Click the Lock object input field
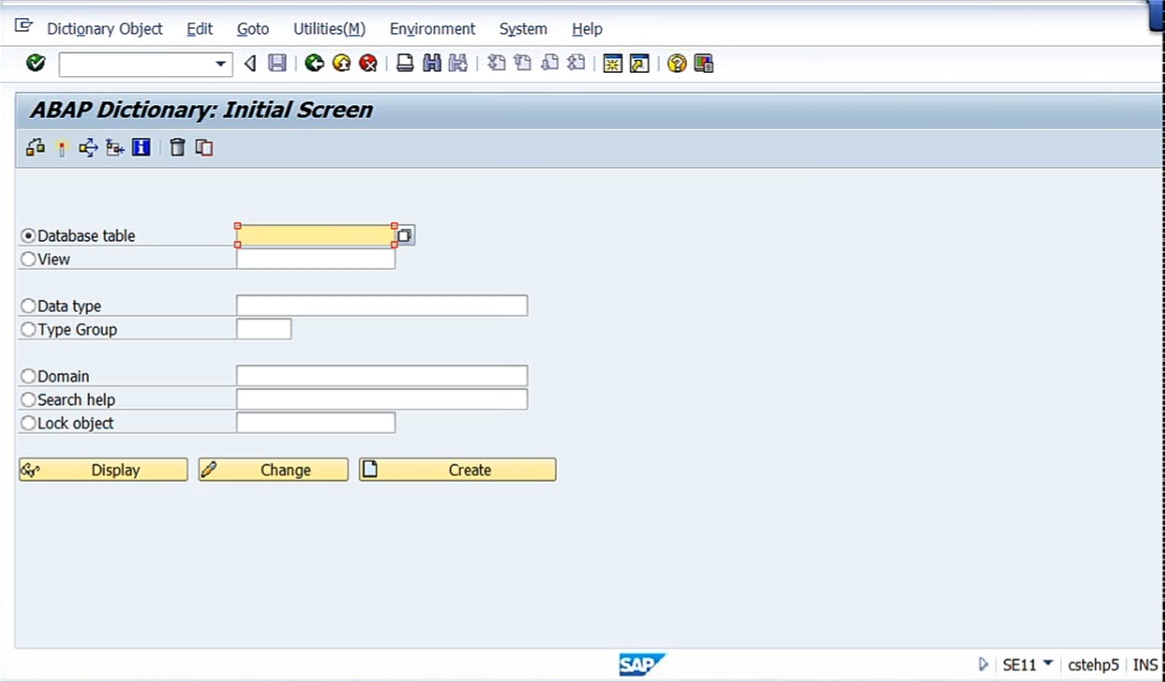Screen dimensions: 1165x682 [316, 423]
